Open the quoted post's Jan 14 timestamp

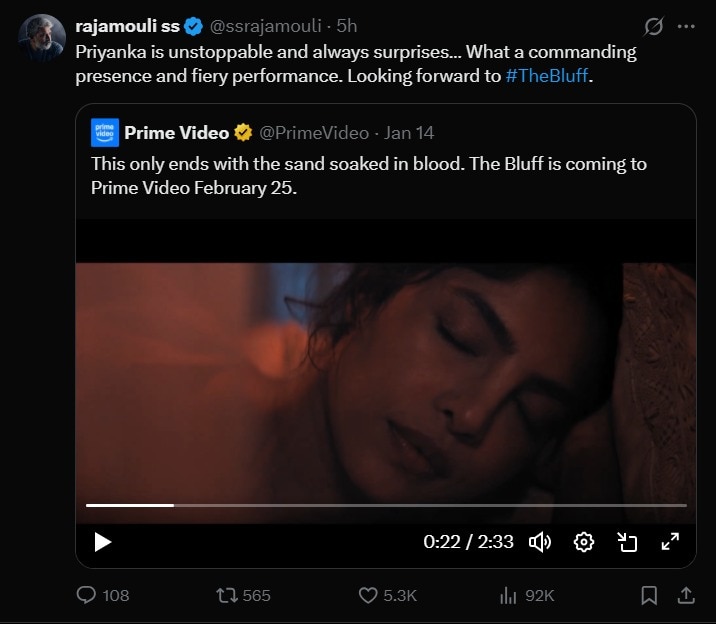(x=411, y=132)
